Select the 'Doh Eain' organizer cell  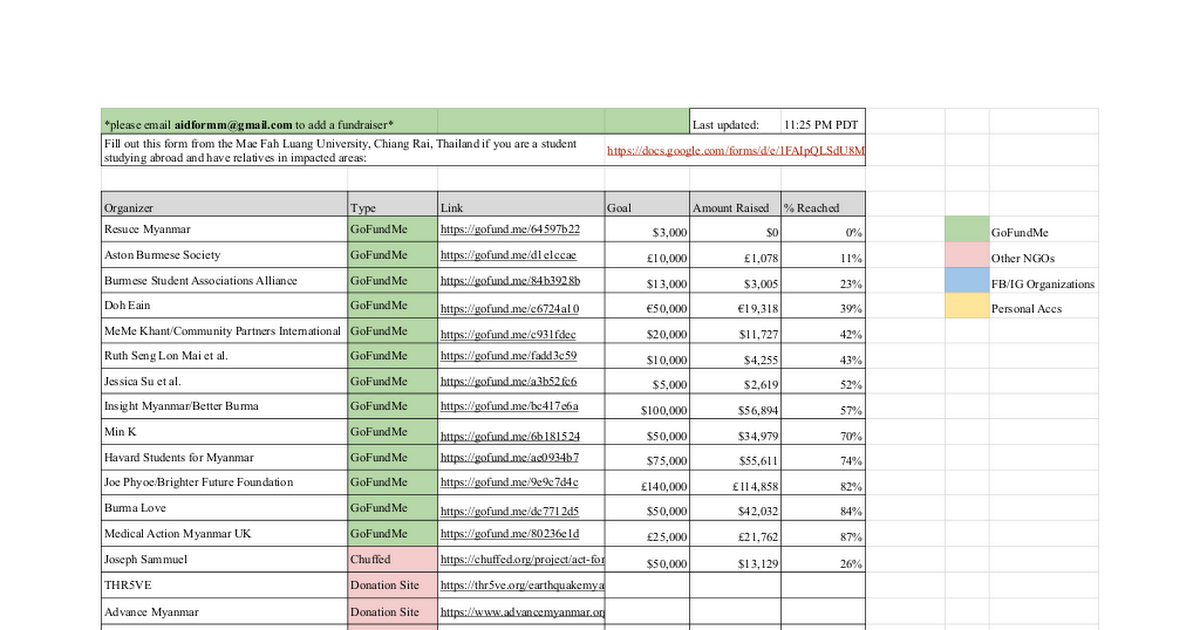pyautogui.click(x=224, y=306)
